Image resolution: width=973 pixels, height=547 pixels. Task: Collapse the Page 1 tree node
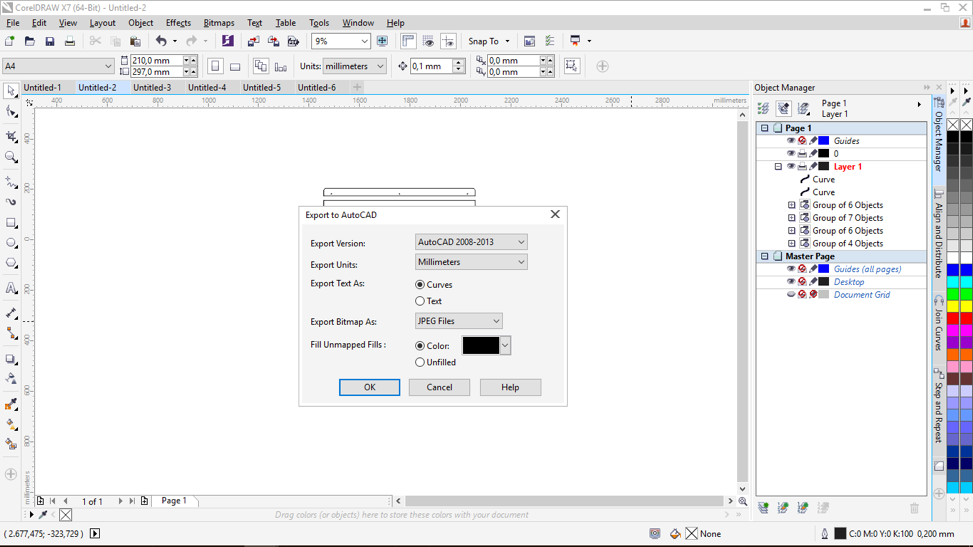(x=764, y=128)
